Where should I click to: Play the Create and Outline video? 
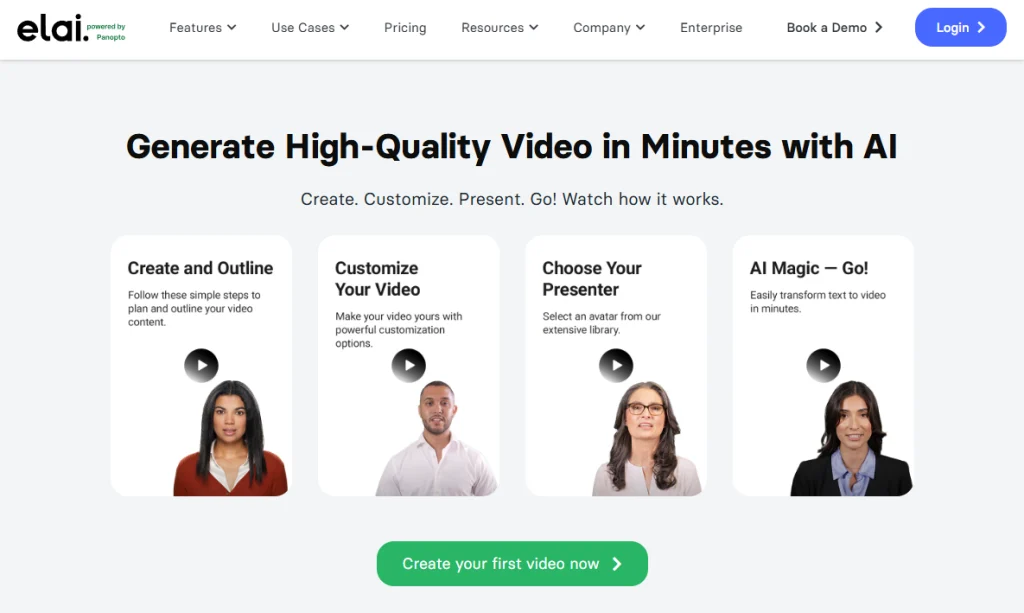[201, 366]
